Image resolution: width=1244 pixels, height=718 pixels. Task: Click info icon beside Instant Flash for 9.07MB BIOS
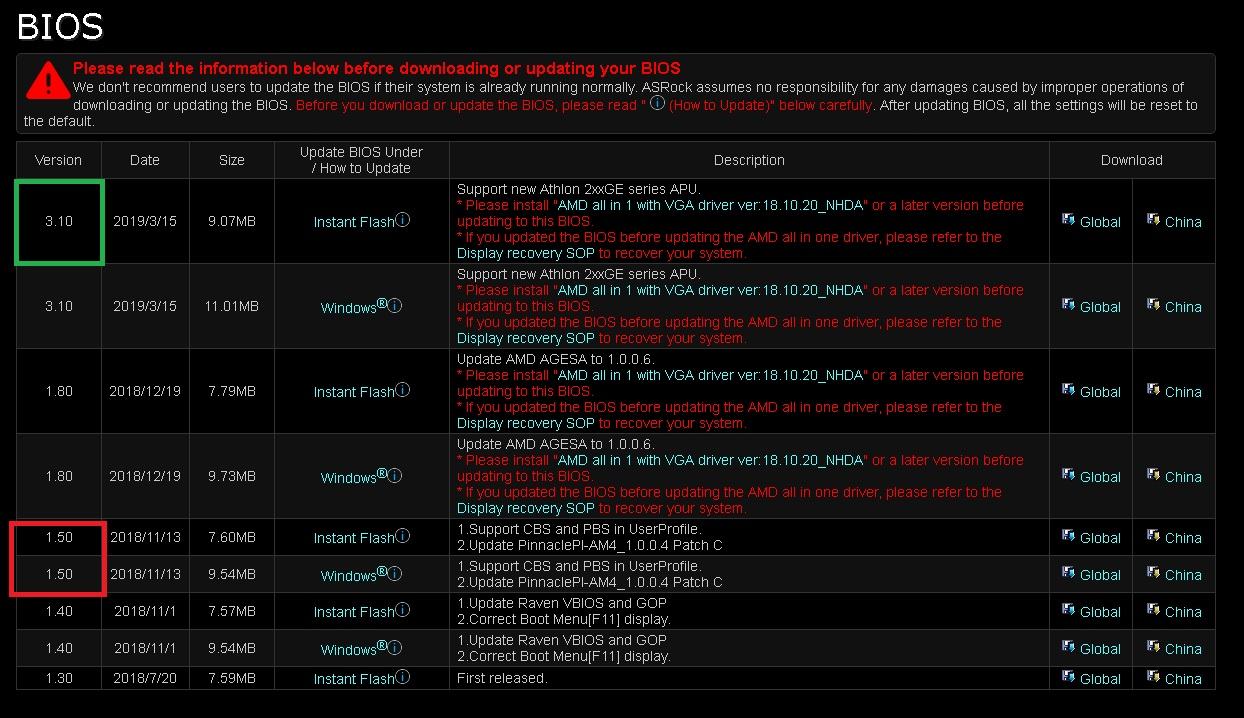403,220
